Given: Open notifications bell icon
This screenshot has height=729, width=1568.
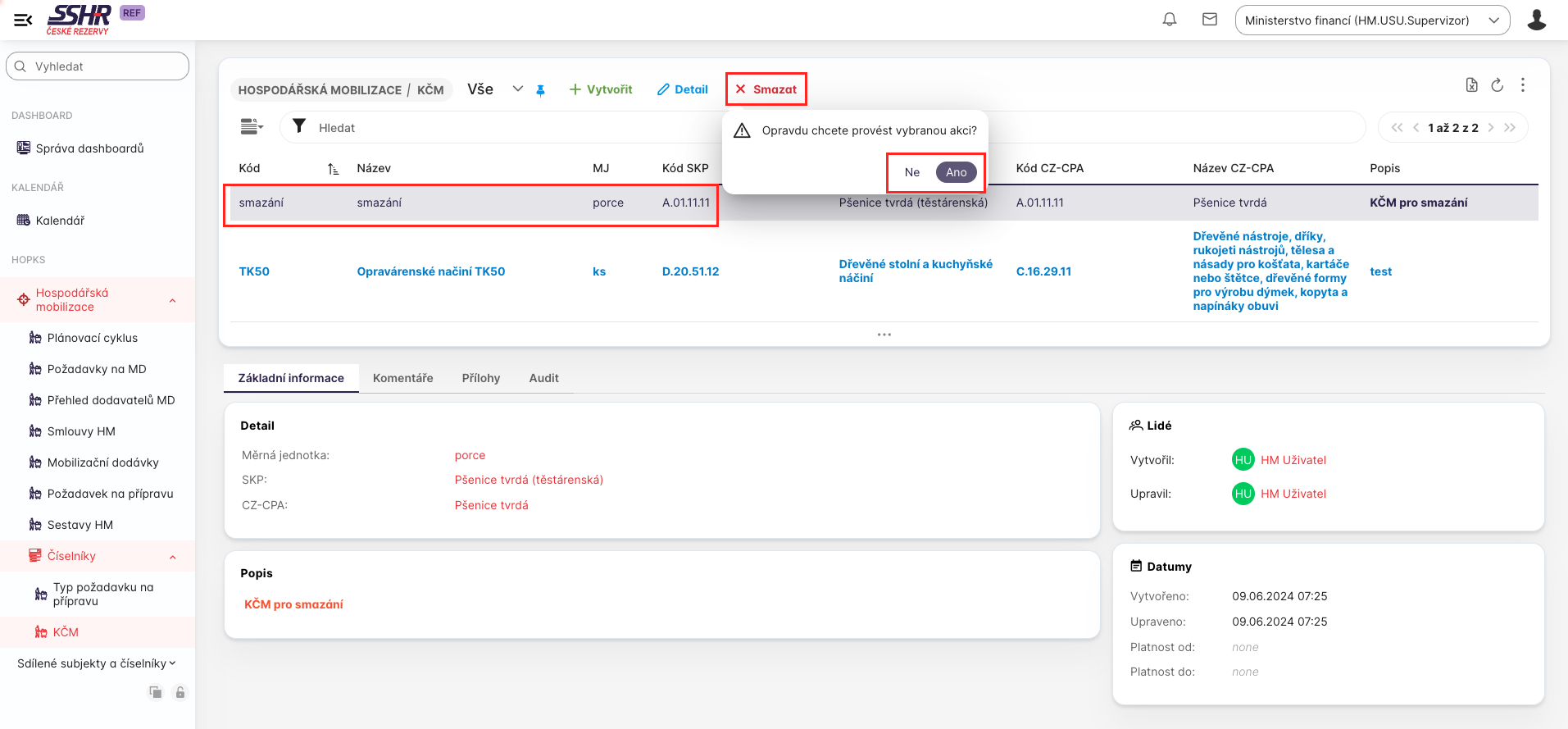Looking at the screenshot, I should [1170, 20].
